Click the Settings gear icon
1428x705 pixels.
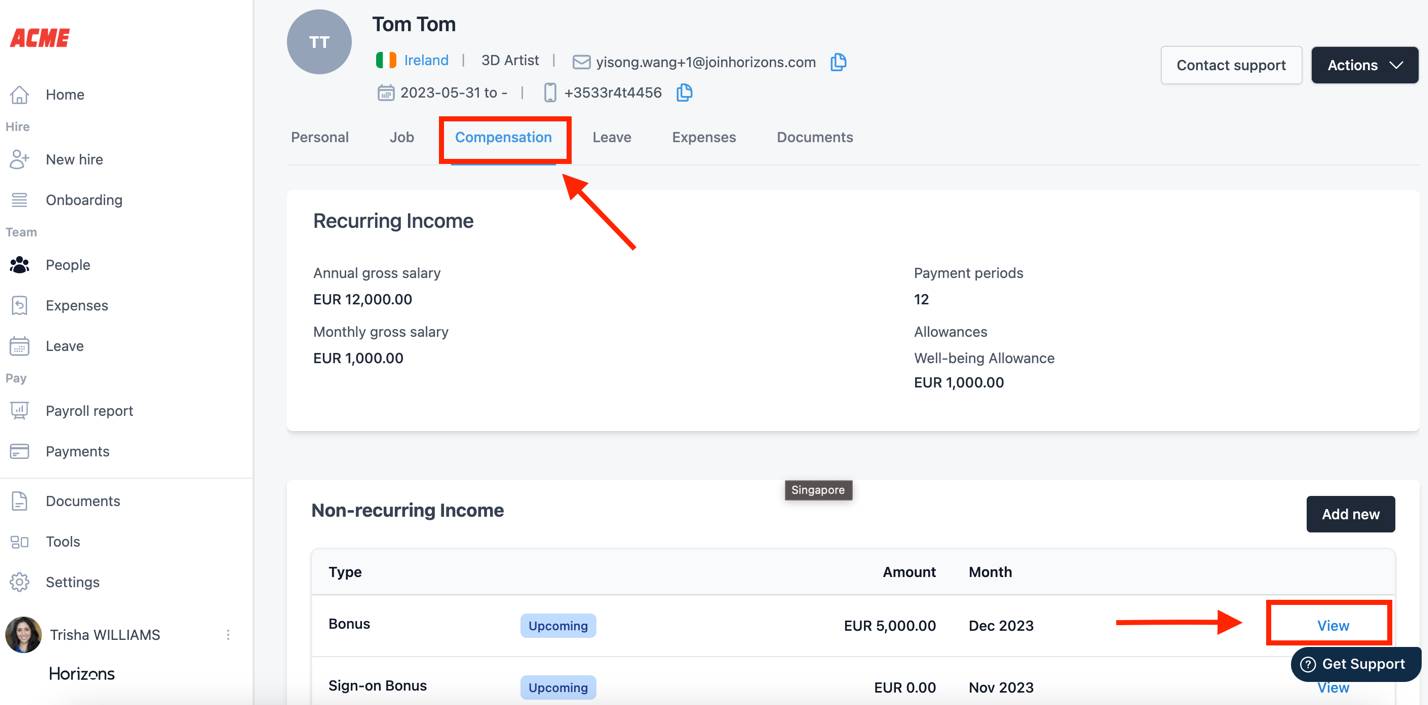coord(19,582)
